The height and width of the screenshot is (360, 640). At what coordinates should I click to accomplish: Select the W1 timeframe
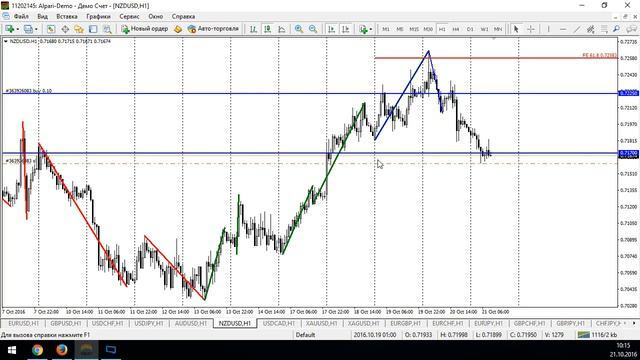click(484, 29)
